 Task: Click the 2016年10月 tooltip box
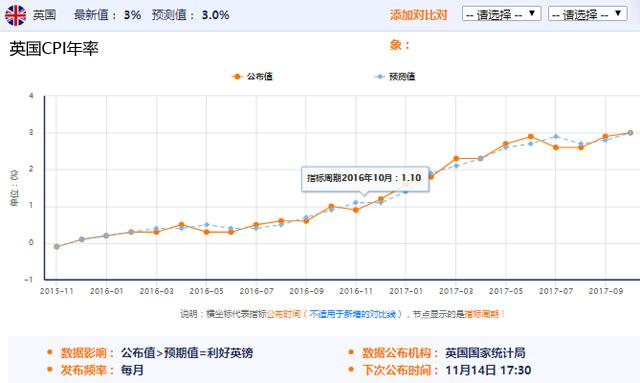pyautogui.click(x=365, y=178)
